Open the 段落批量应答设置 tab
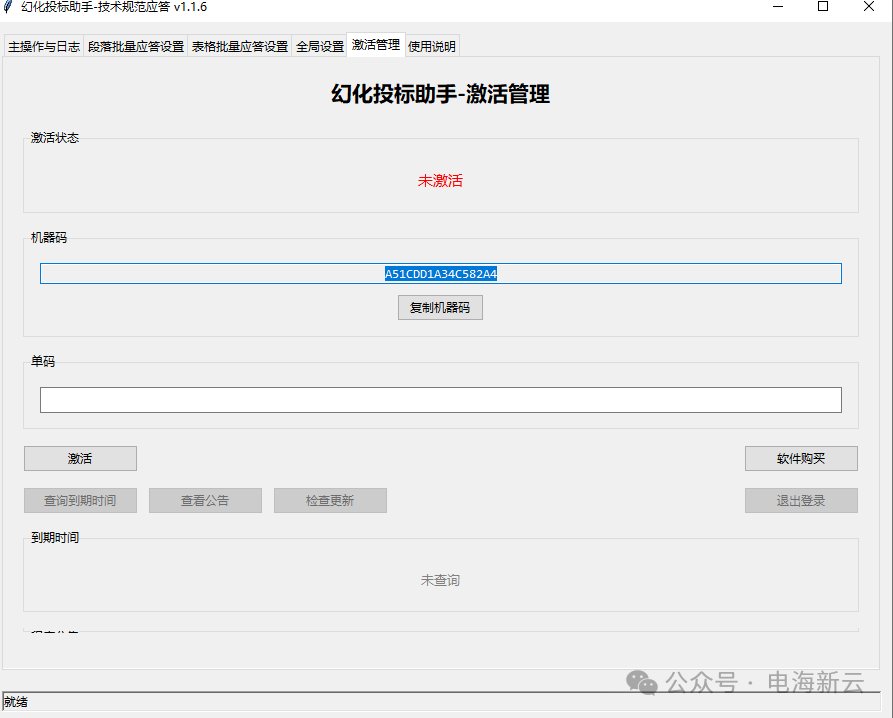This screenshot has width=893, height=718. pyautogui.click(x=135, y=45)
